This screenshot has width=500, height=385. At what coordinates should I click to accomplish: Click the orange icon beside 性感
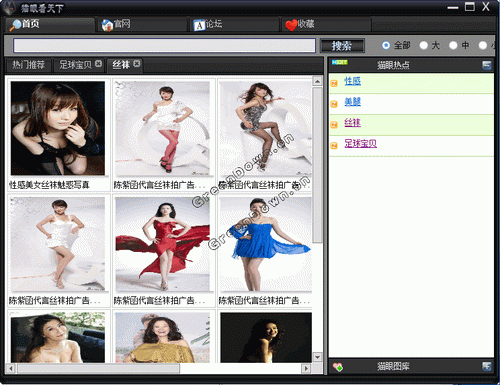click(x=334, y=83)
